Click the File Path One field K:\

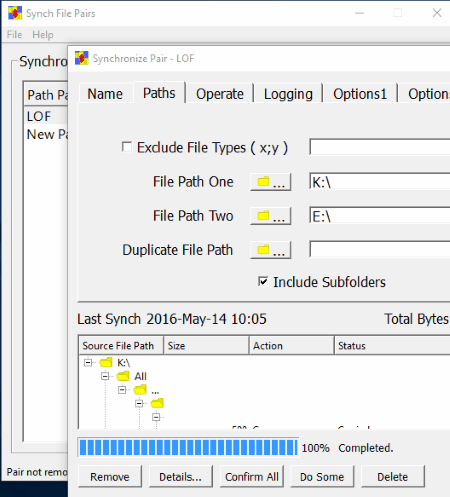[380, 182]
